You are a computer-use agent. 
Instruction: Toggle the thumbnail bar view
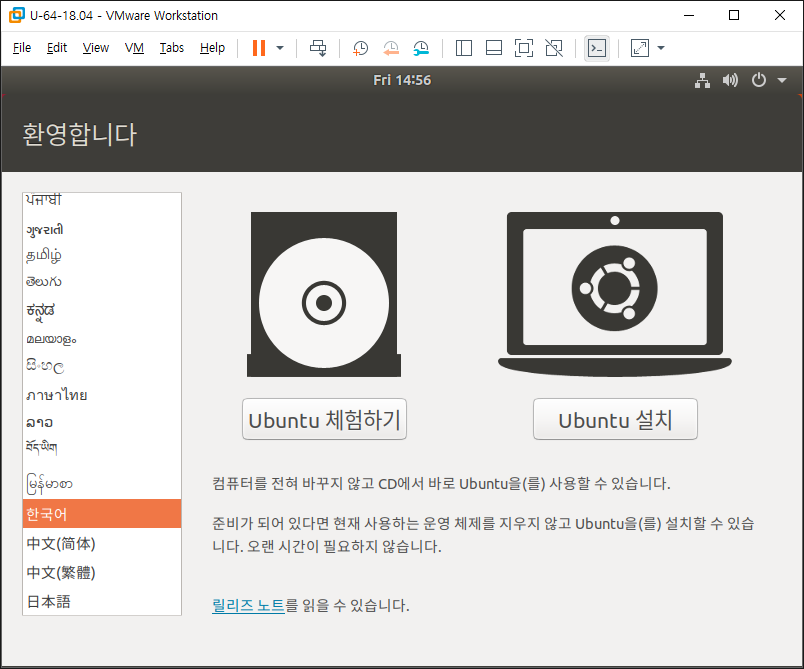point(494,48)
